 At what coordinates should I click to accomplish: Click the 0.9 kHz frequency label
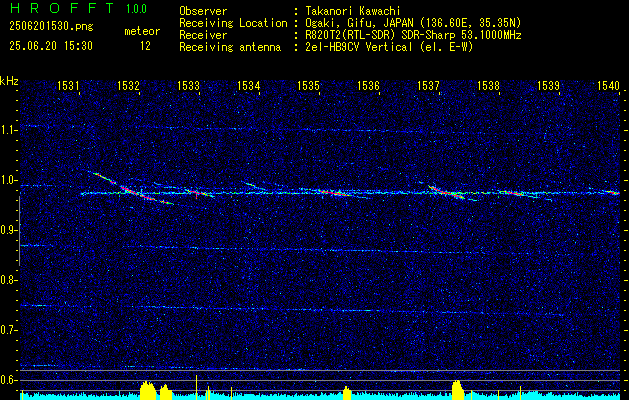pos(9,230)
